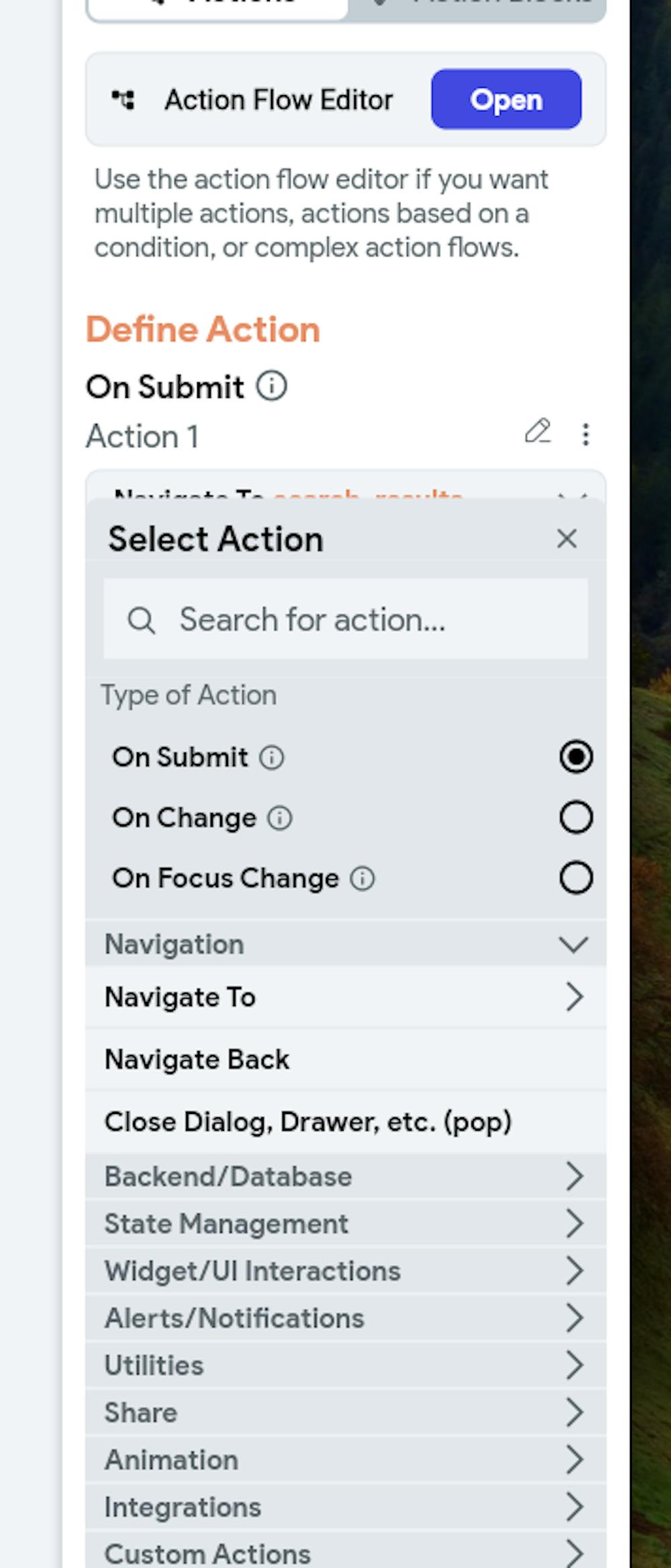This screenshot has height=1568, width=671.
Task: Open the three-dot menu for Action 1
Action: tap(586, 435)
